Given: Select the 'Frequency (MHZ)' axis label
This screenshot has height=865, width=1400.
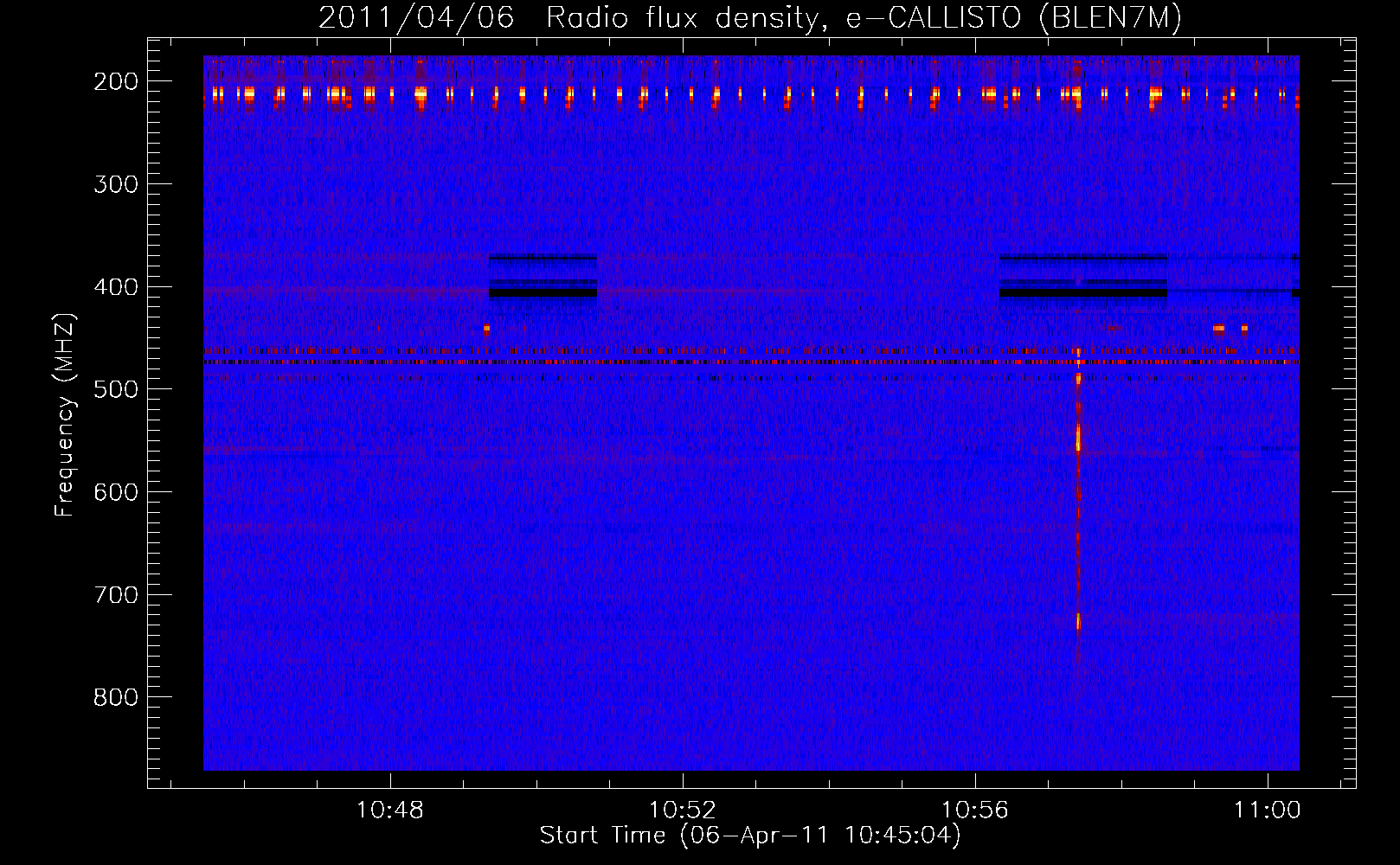Looking at the screenshot, I should (x=64, y=414).
